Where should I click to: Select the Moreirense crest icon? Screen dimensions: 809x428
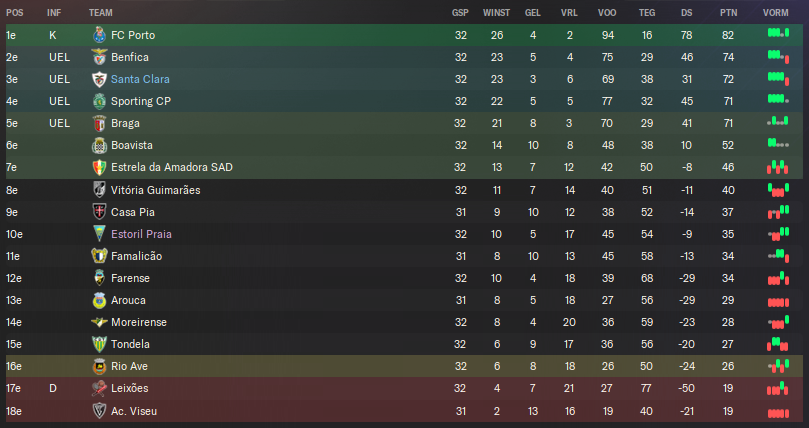(99, 322)
